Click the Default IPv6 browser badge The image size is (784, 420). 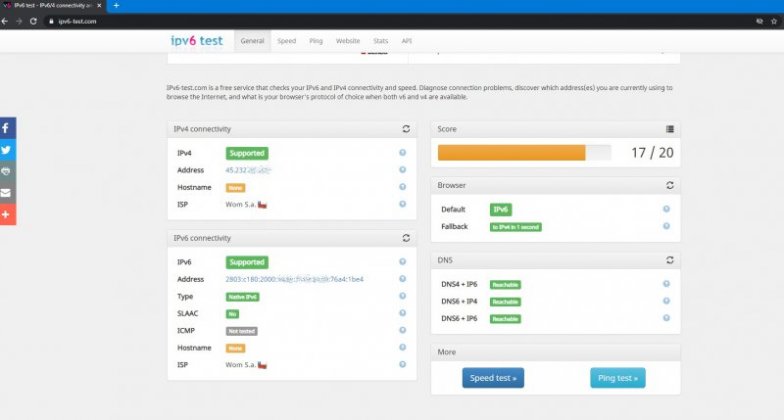tap(500, 210)
